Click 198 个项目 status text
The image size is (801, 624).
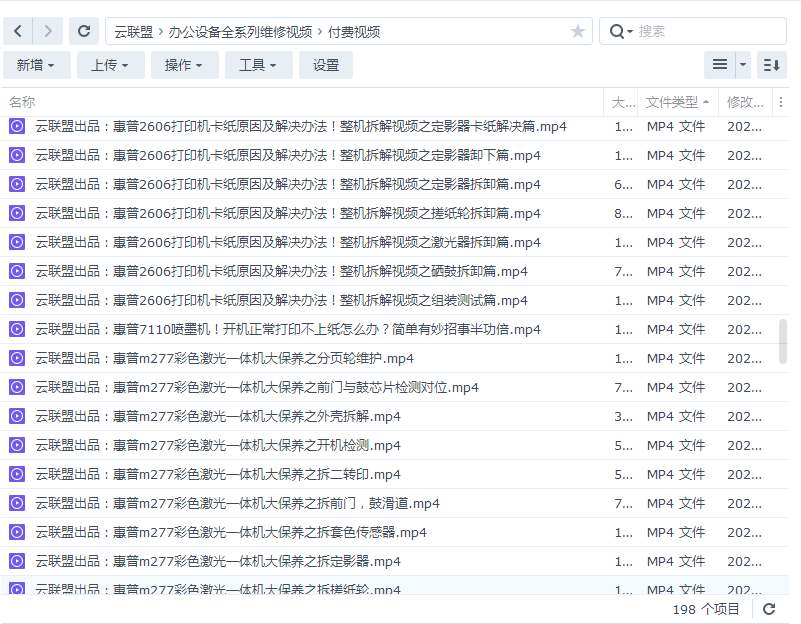[706, 609]
